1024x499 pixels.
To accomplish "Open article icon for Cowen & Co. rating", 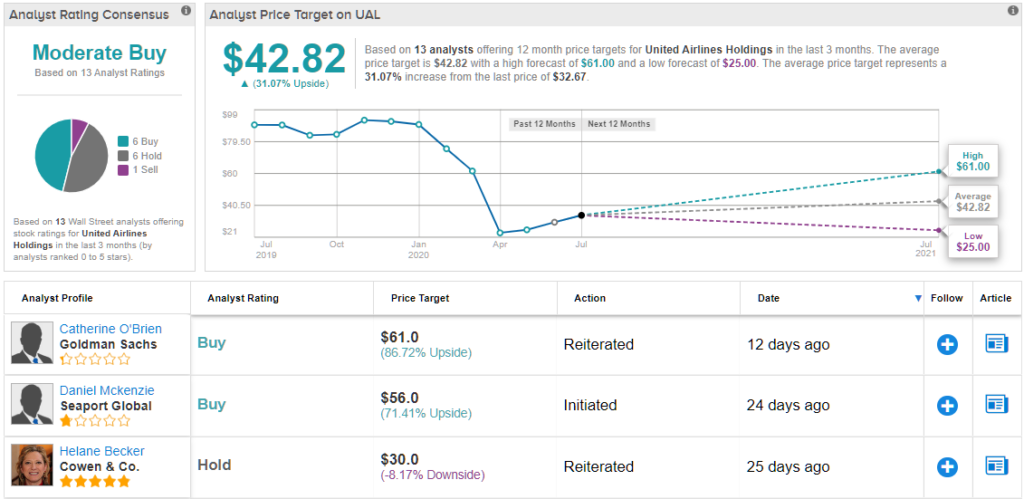I will pyautogui.click(x=996, y=467).
